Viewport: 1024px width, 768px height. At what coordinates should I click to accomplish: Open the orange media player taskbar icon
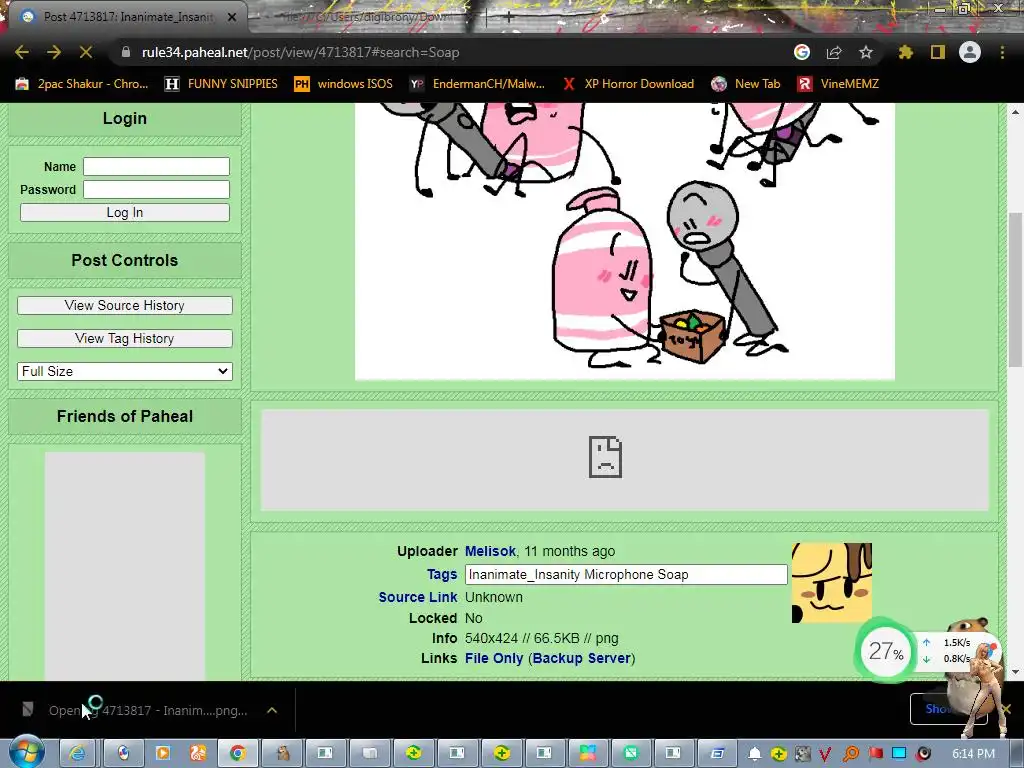click(x=163, y=754)
